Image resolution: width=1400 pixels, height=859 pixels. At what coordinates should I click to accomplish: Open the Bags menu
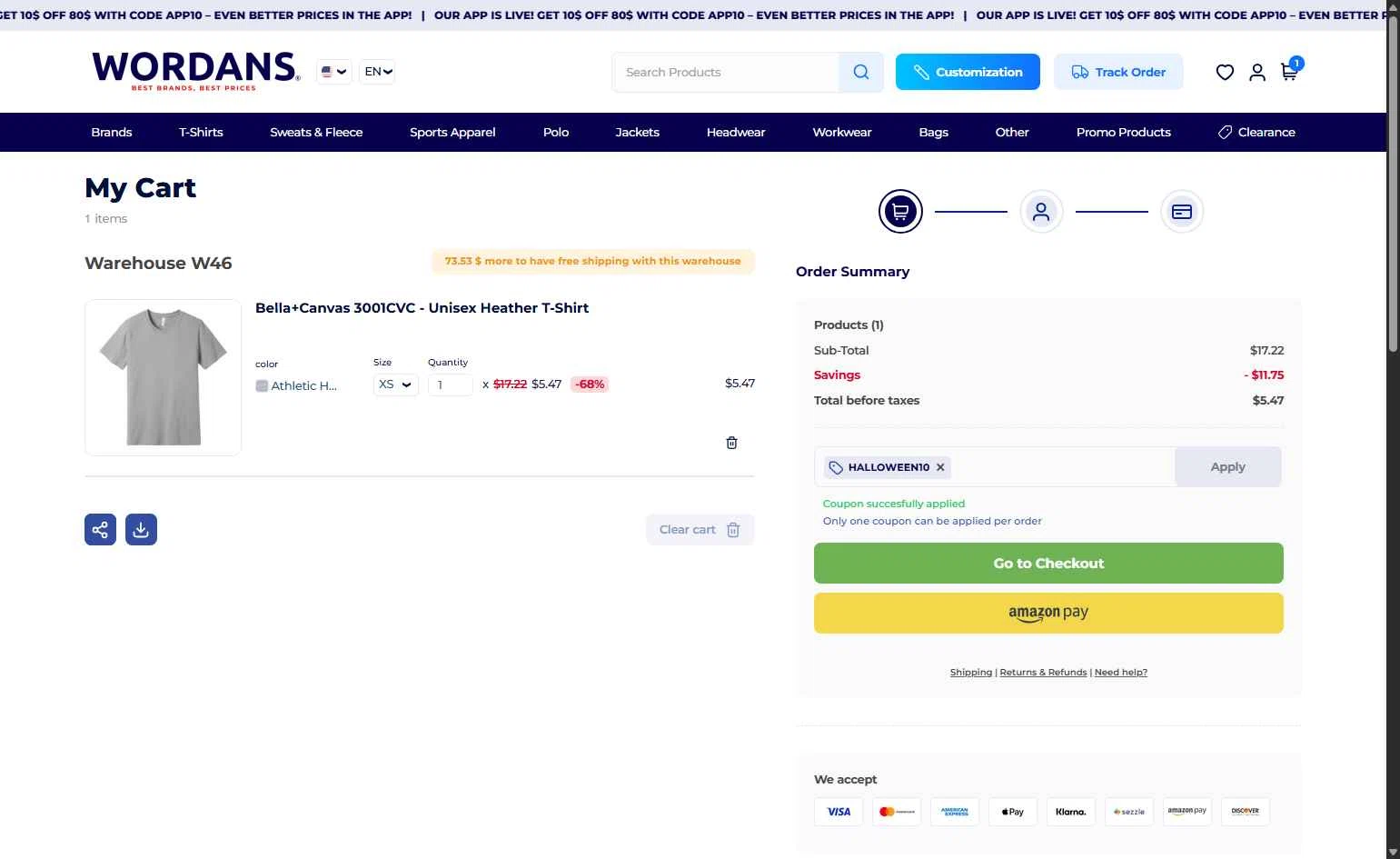click(933, 132)
